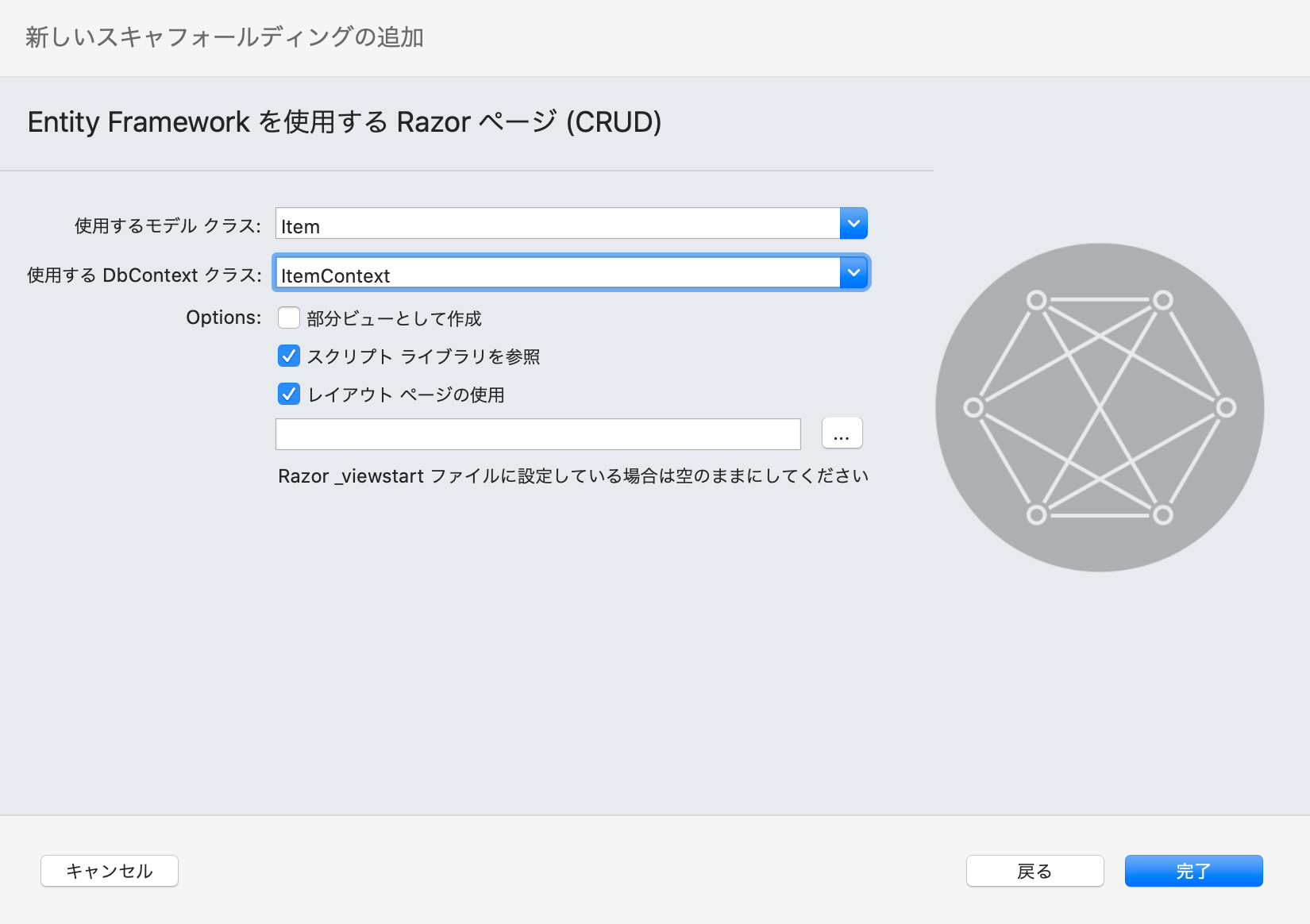Click the Options label
The height and width of the screenshot is (924, 1310).
pyautogui.click(x=224, y=318)
